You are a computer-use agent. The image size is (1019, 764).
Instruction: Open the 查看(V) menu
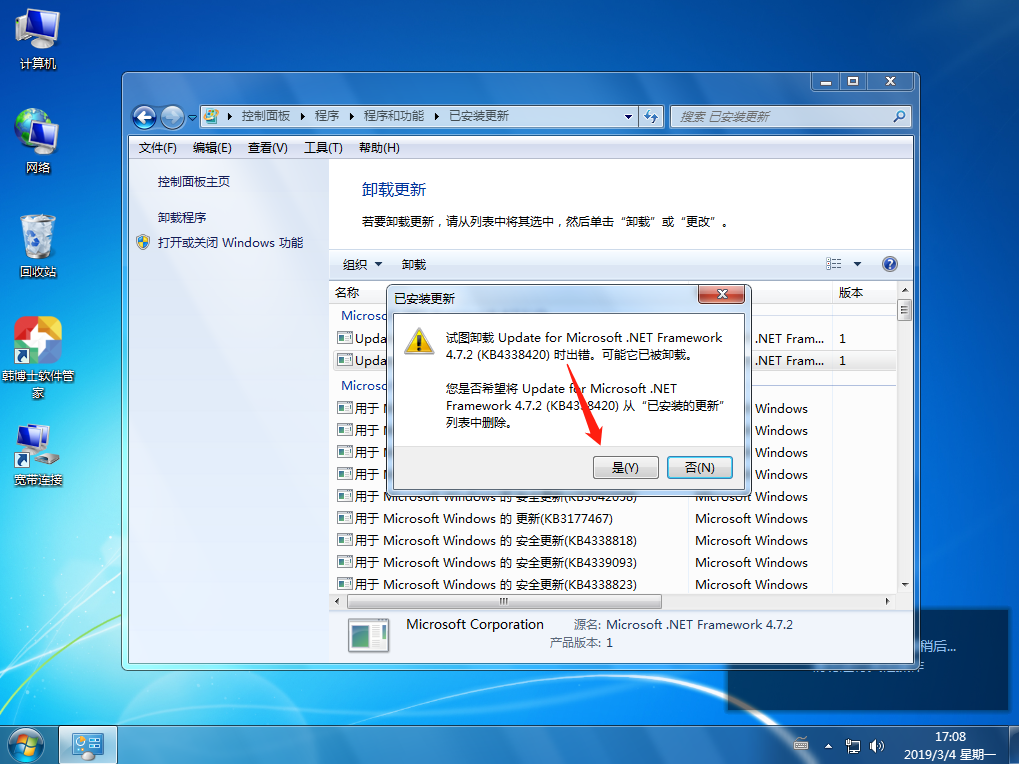[x=267, y=148]
